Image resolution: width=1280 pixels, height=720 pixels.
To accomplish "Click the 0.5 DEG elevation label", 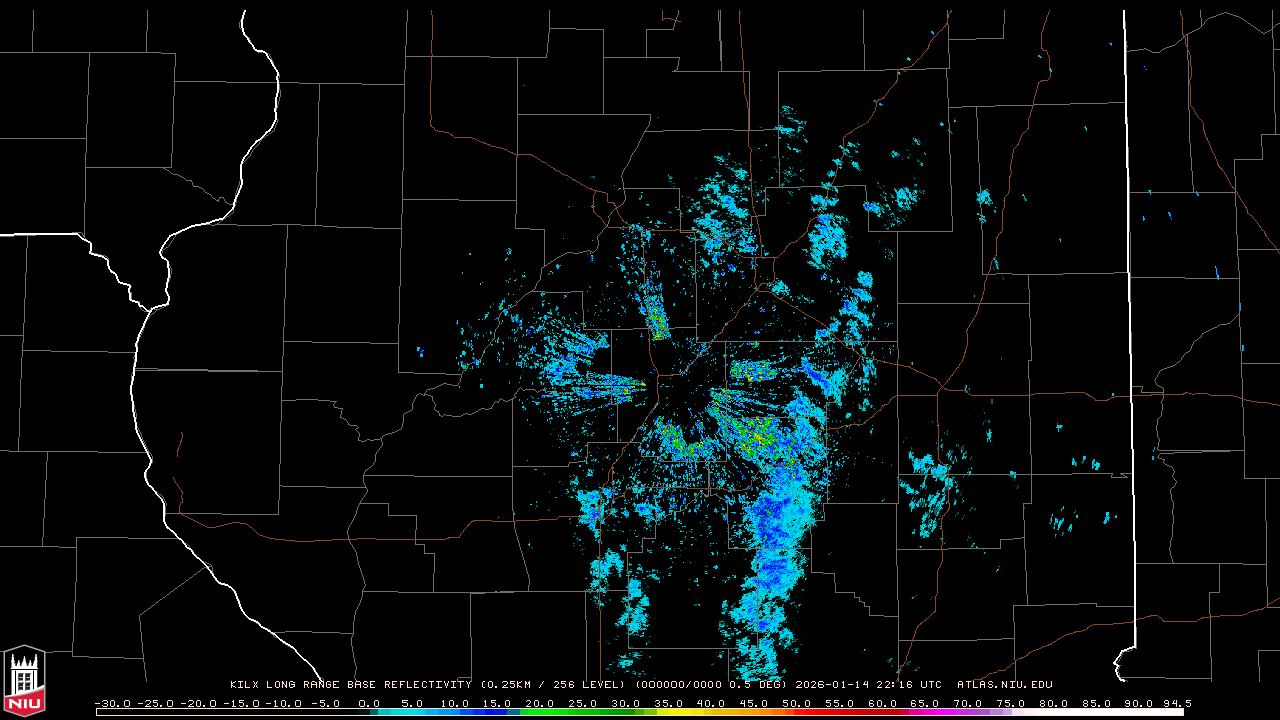I will tap(766, 685).
